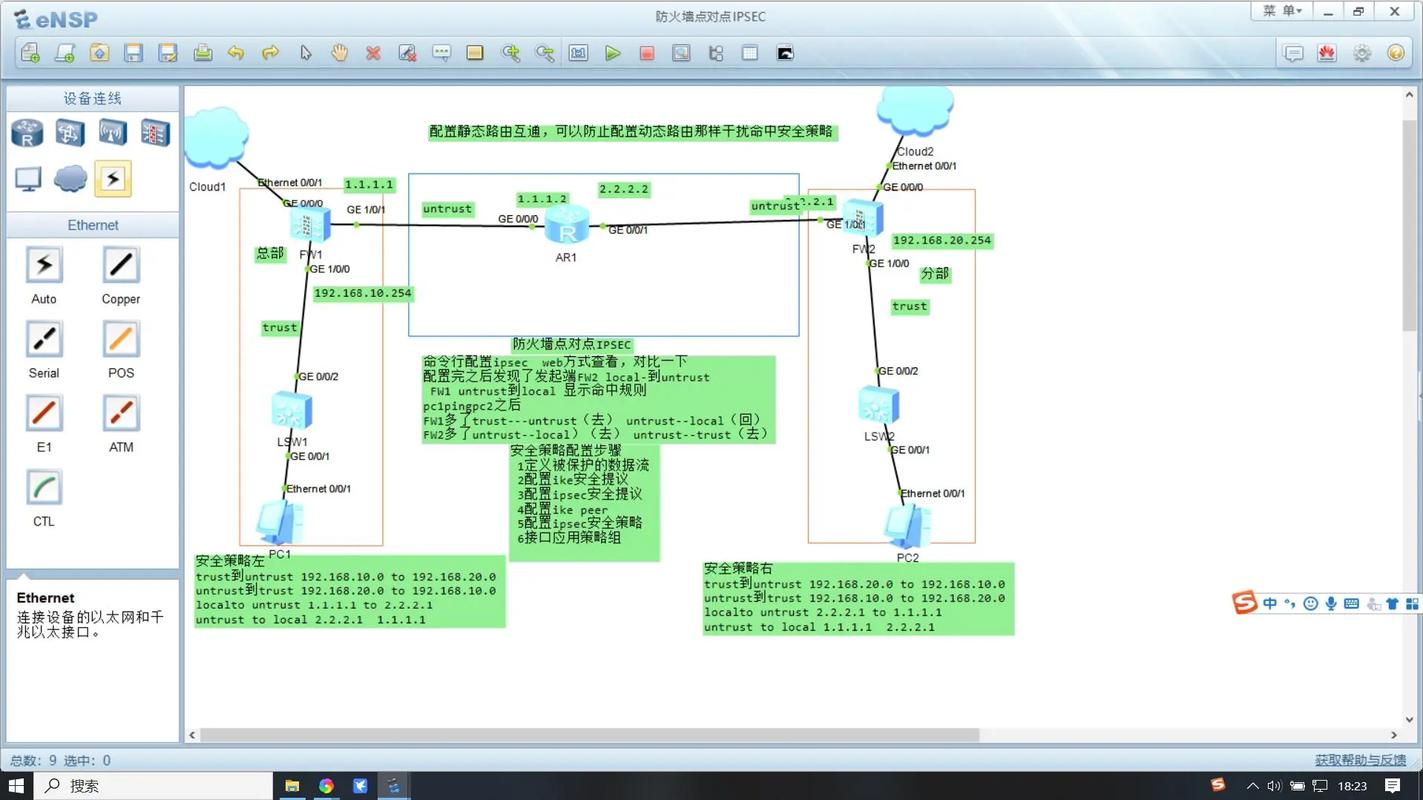Print the topology using the printer icon

[203, 53]
